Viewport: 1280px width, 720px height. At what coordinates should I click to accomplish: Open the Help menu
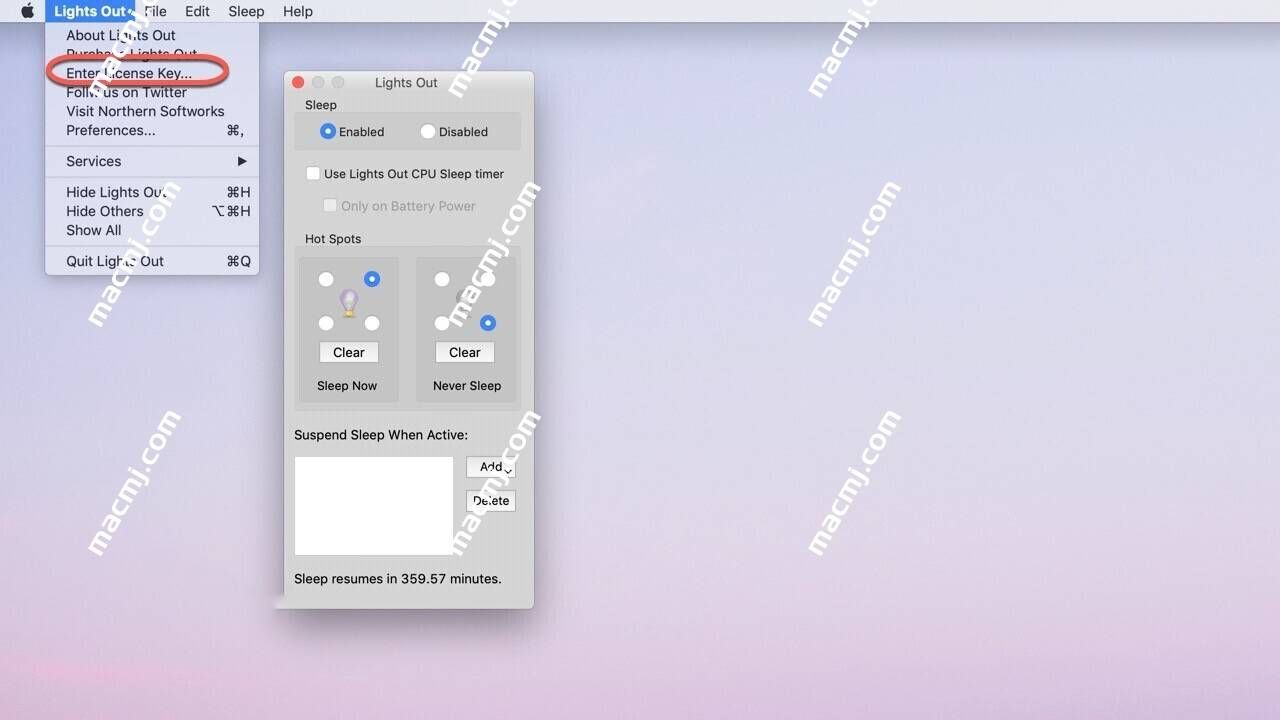pos(298,11)
